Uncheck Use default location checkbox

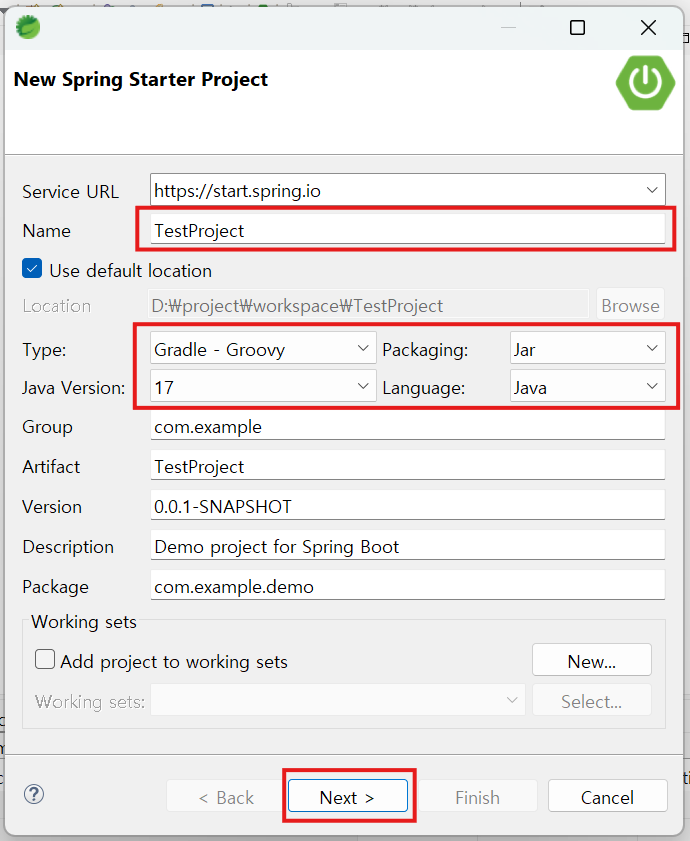click(x=32, y=268)
